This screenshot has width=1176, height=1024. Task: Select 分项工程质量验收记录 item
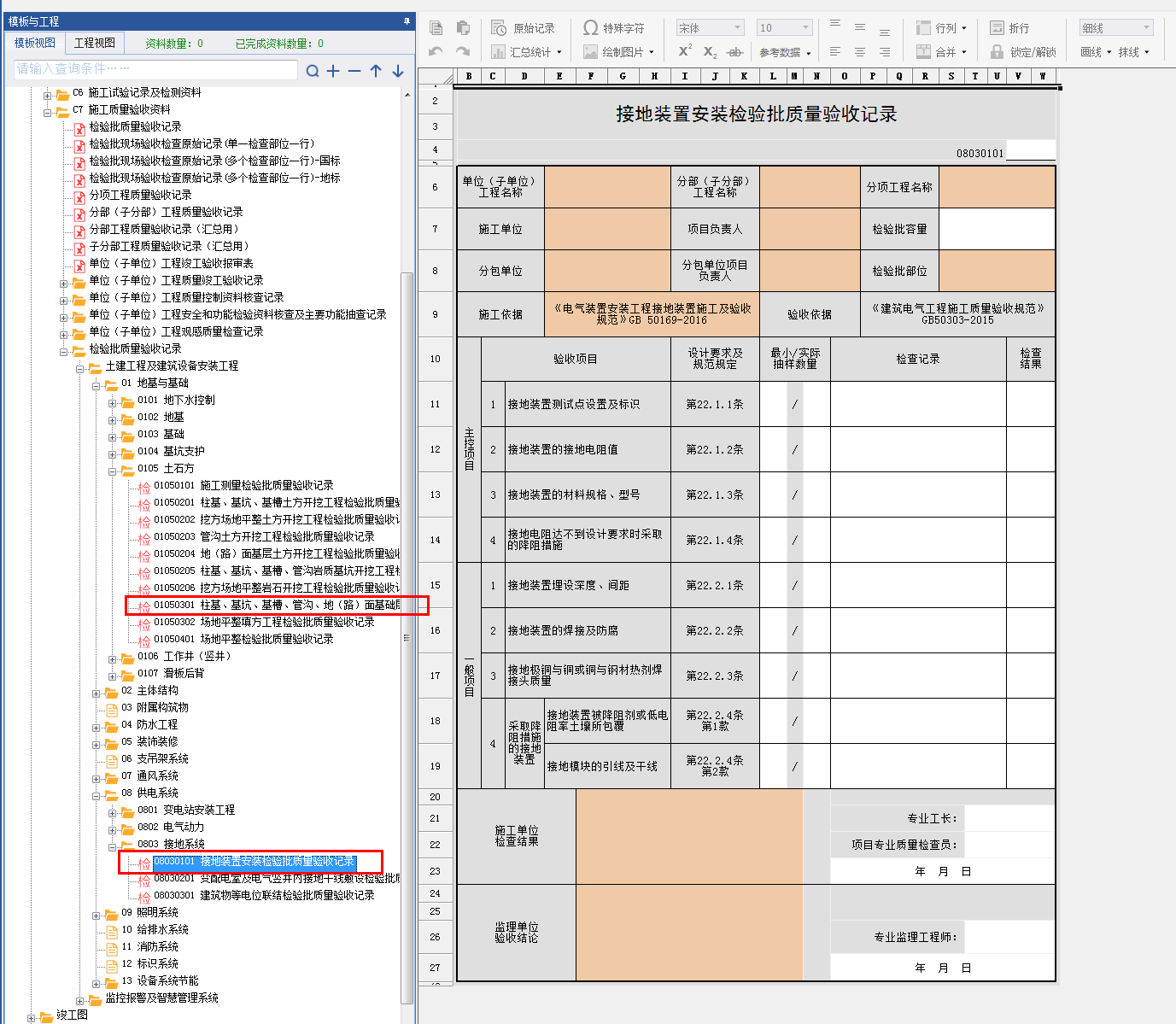click(x=140, y=195)
